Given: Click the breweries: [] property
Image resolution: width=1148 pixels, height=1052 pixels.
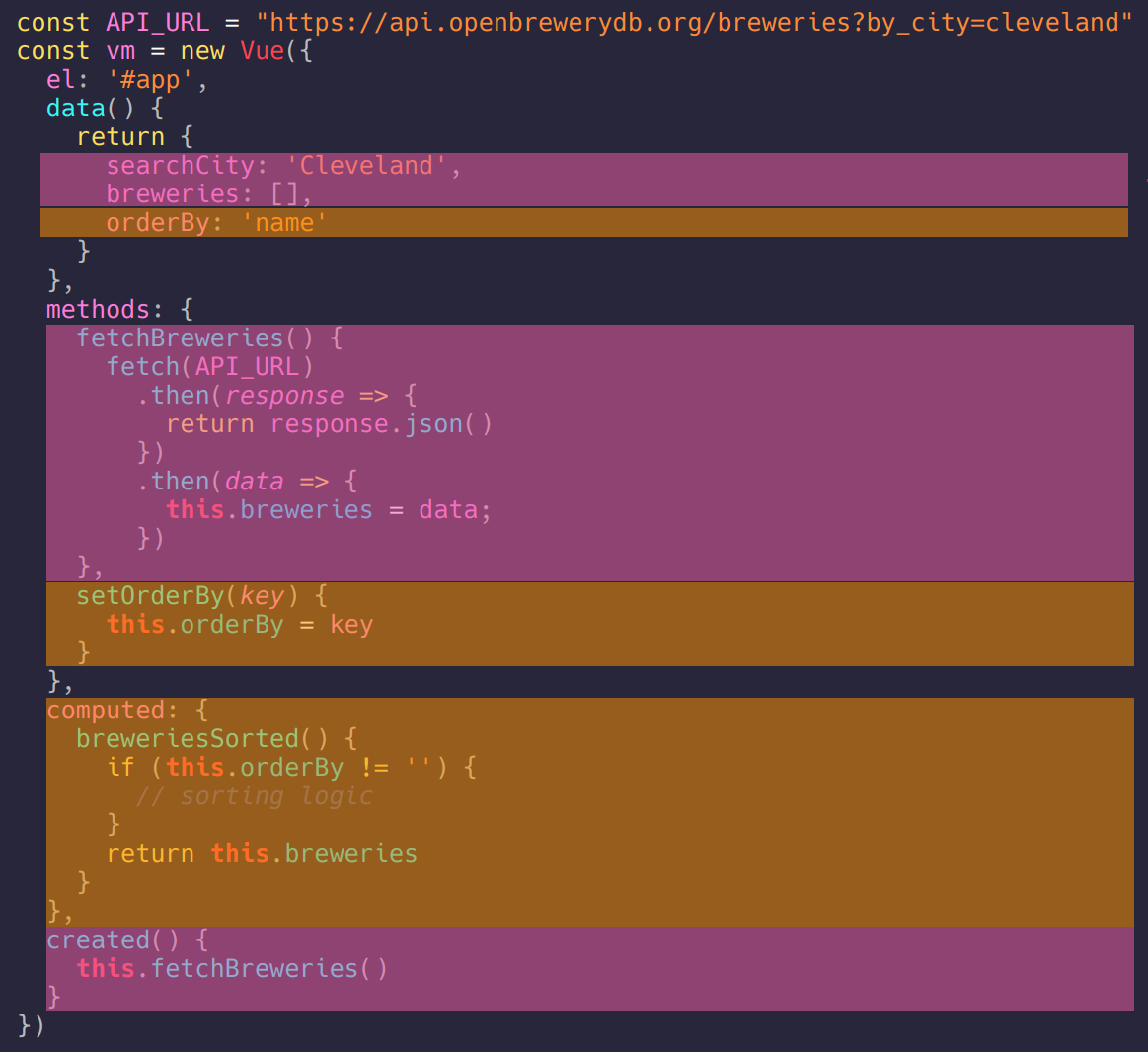Looking at the screenshot, I should pos(209,194).
